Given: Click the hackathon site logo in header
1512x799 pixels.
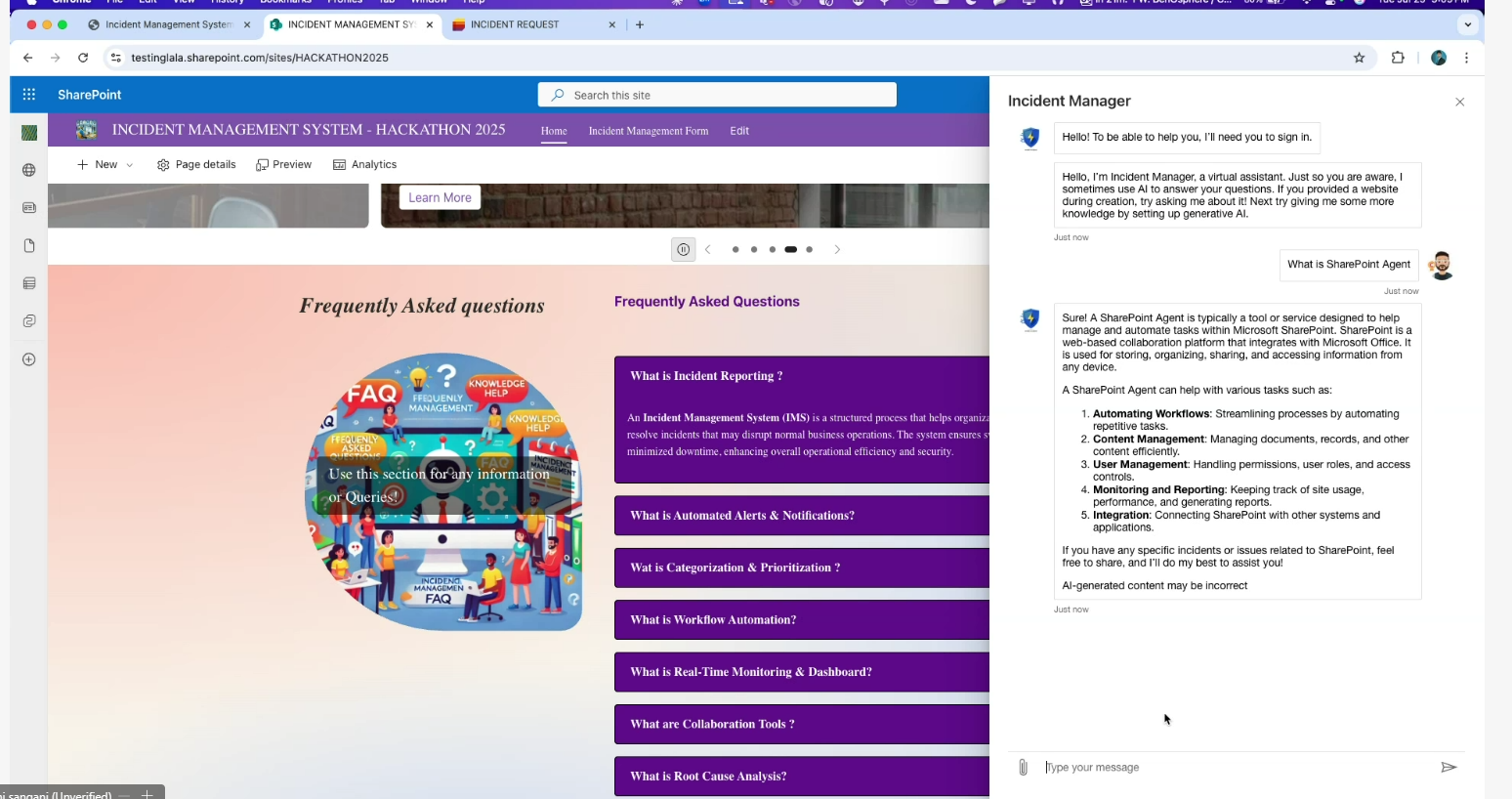Looking at the screenshot, I should (x=87, y=130).
